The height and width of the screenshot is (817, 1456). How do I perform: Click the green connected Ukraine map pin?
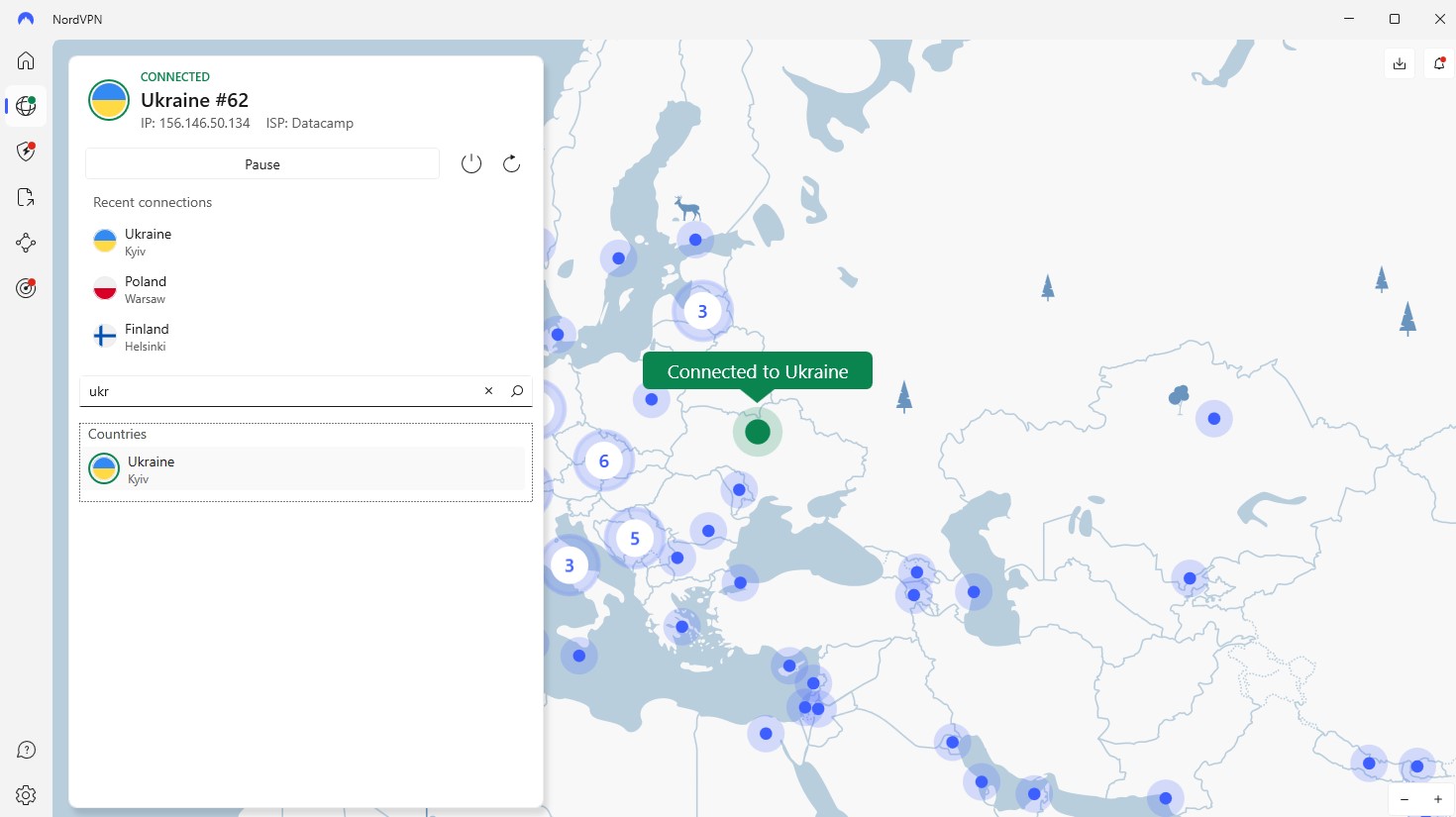click(x=758, y=432)
